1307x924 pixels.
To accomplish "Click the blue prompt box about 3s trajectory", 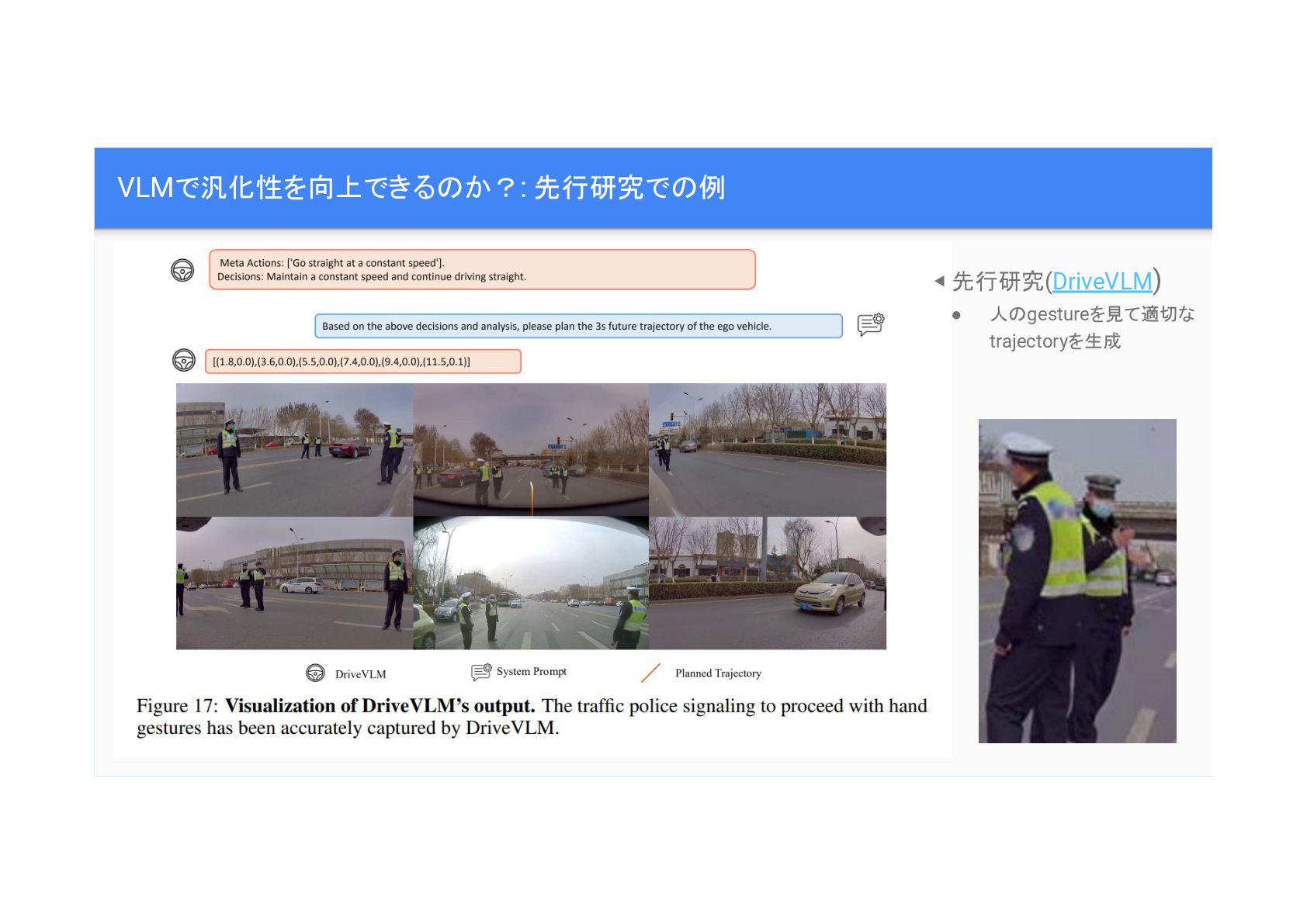I will [x=578, y=326].
